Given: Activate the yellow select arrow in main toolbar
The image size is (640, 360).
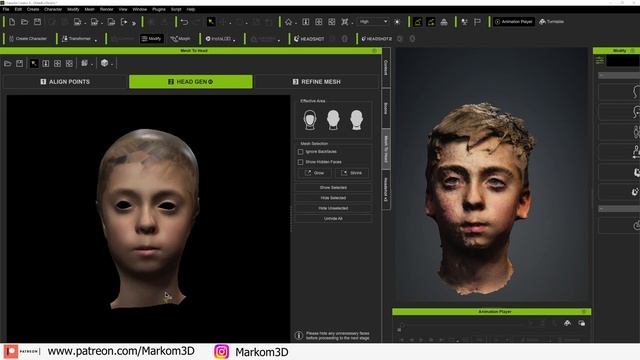Looking at the screenshot, I should coord(211,22).
